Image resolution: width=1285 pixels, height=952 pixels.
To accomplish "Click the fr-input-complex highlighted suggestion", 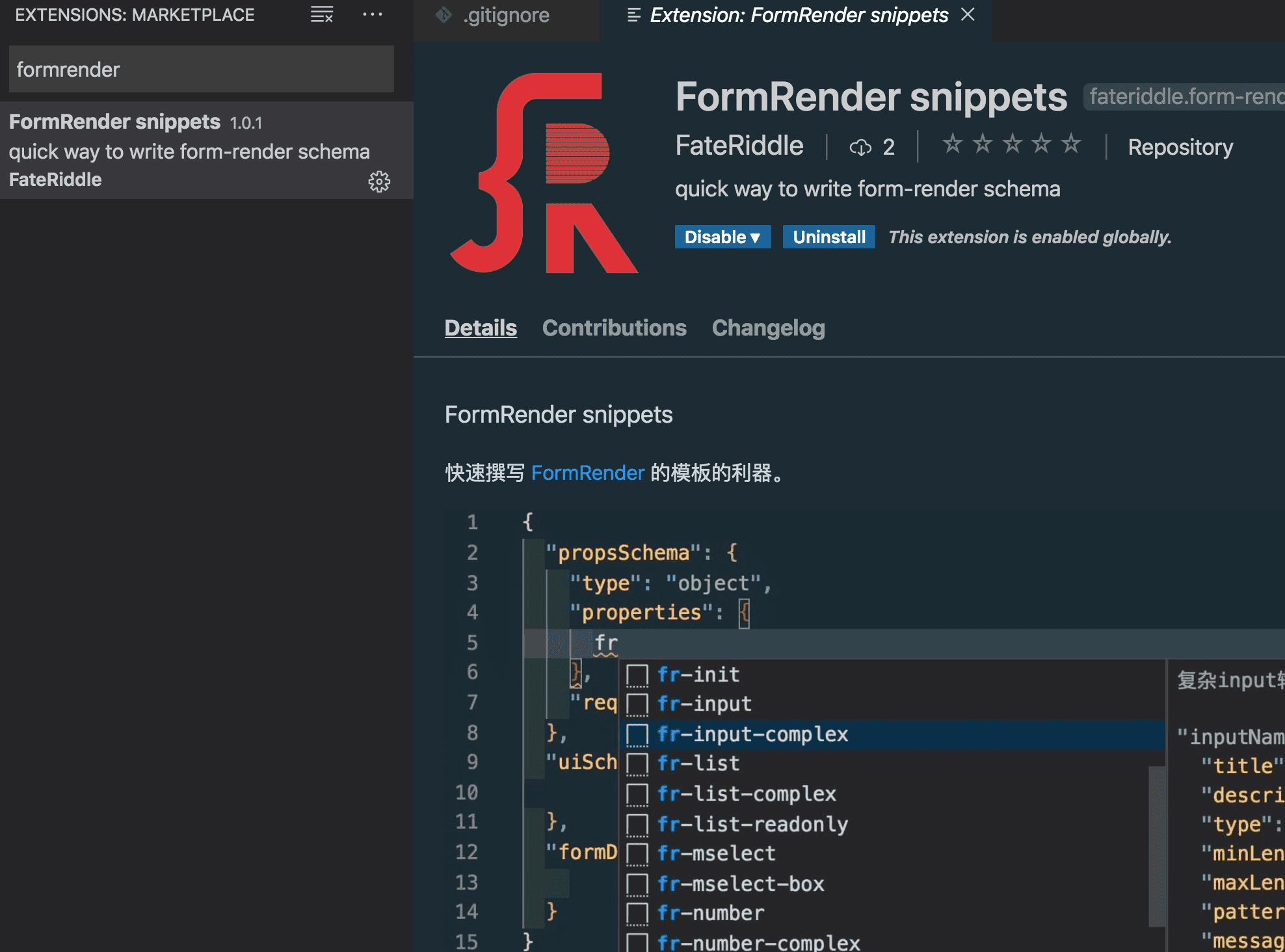I will 892,734.
